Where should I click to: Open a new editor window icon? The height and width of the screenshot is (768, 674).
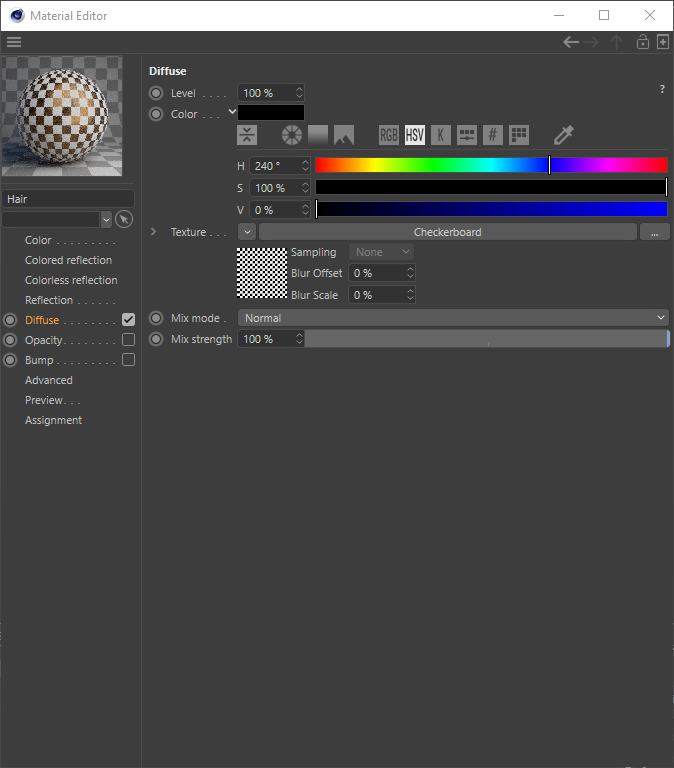point(663,42)
